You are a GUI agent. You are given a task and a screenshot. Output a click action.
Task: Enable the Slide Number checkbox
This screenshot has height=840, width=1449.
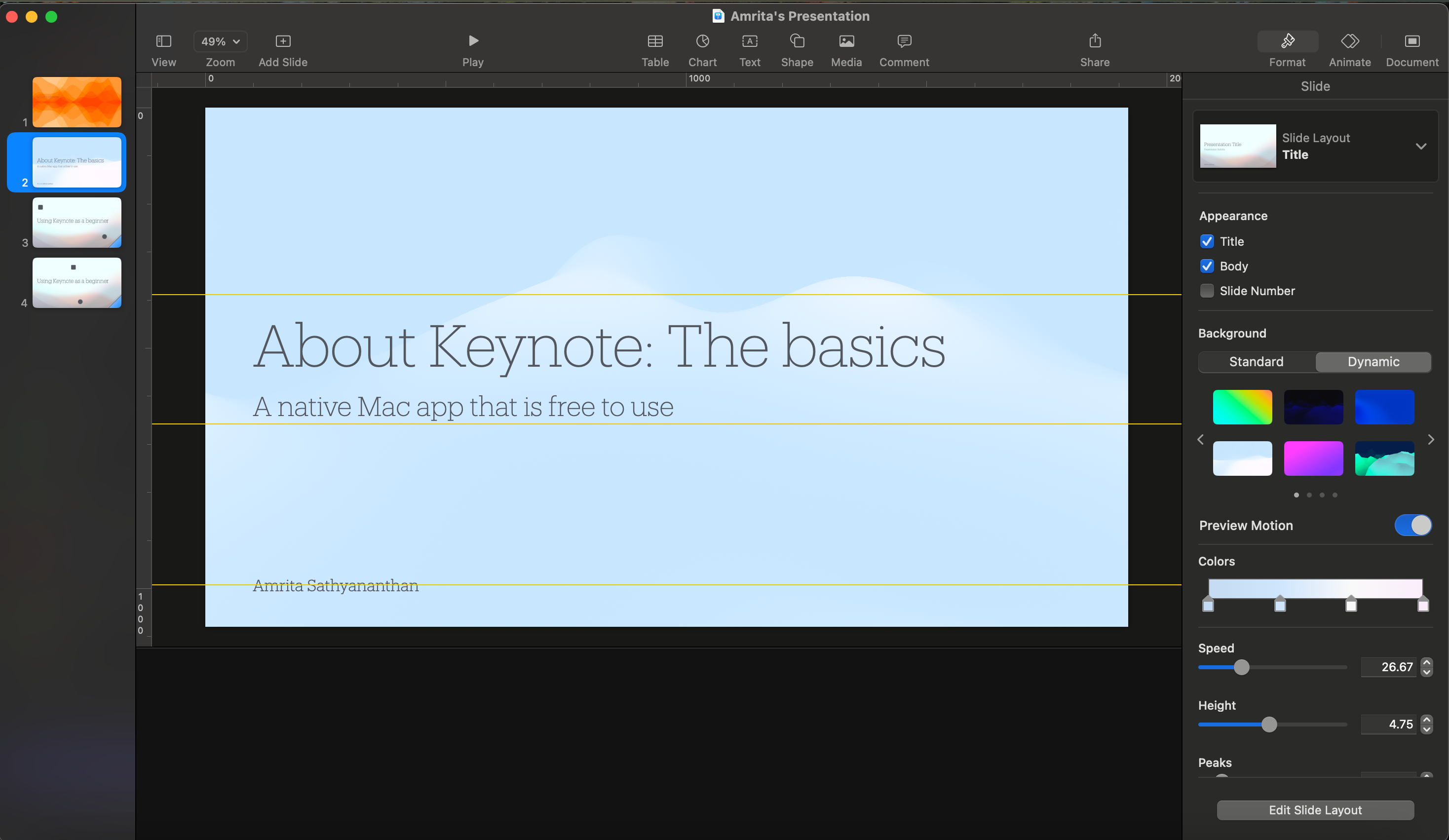1206,290
